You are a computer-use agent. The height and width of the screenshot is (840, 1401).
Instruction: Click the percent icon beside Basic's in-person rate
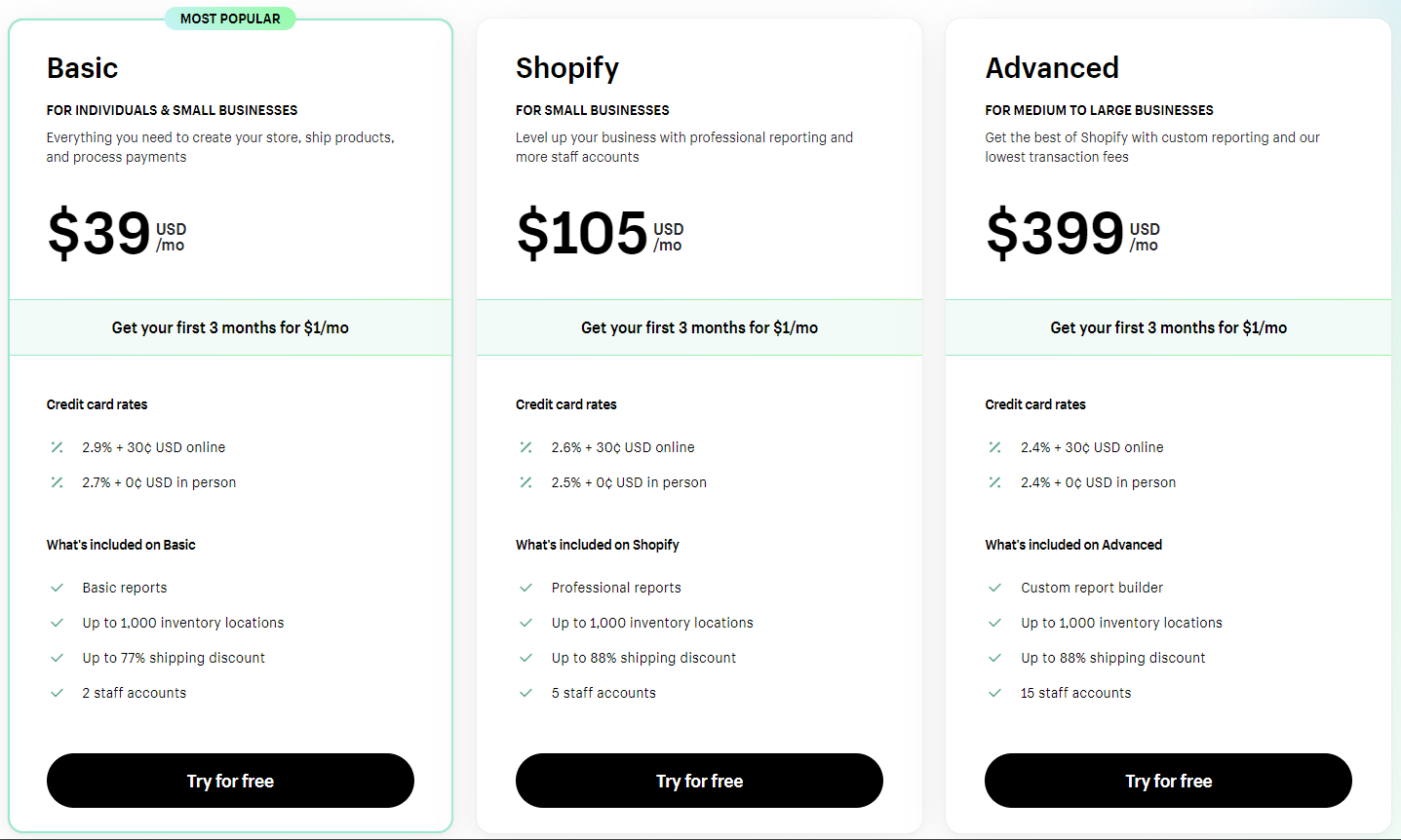tap(57, 481)
